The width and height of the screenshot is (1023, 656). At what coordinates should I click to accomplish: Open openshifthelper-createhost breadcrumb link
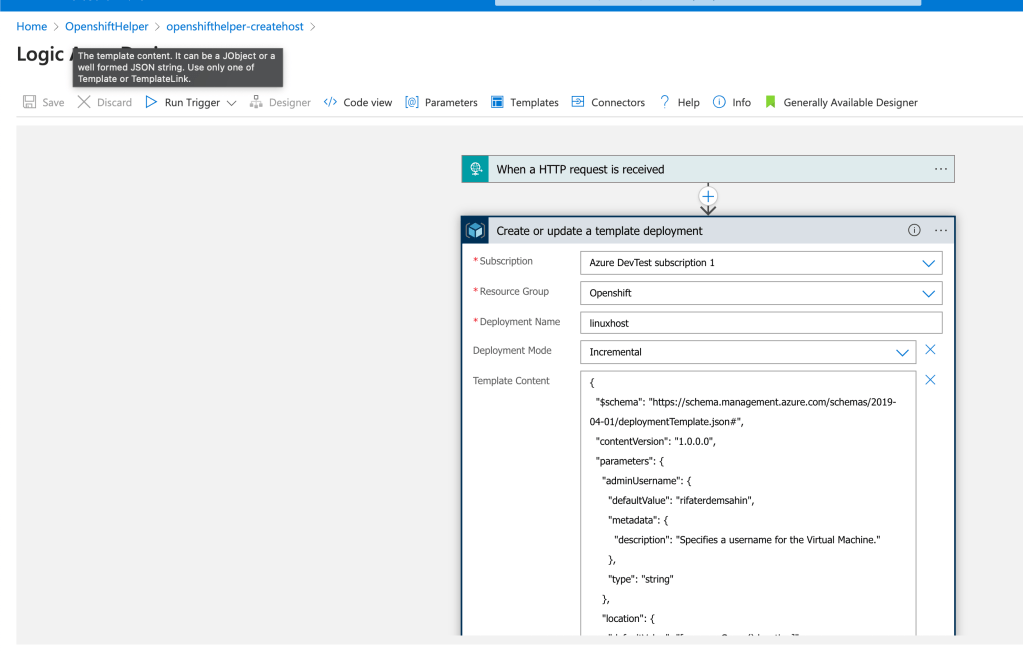(x=235, y=27)
